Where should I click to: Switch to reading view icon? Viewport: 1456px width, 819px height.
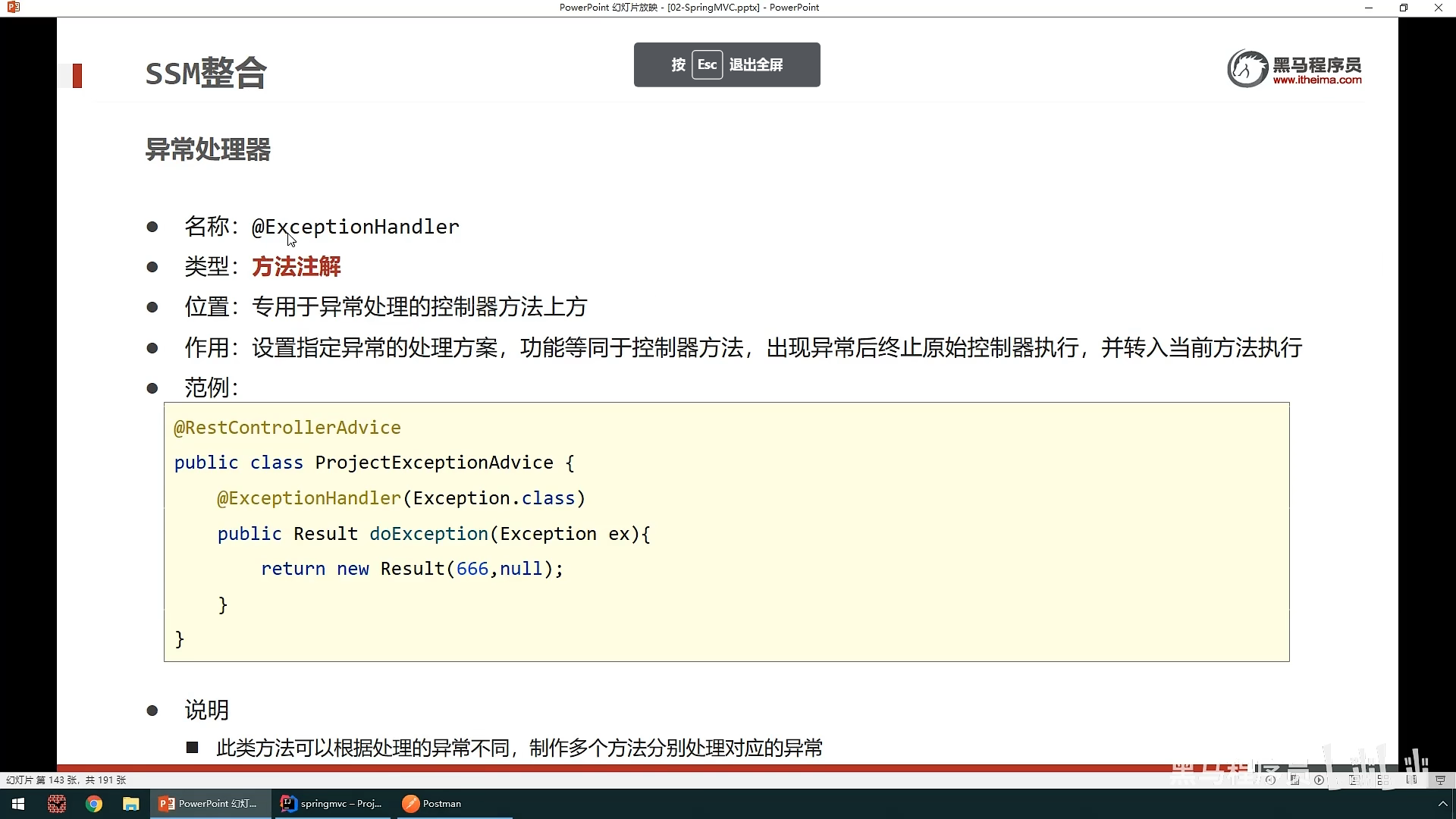pyautogui.click(x=1411, y=780)
